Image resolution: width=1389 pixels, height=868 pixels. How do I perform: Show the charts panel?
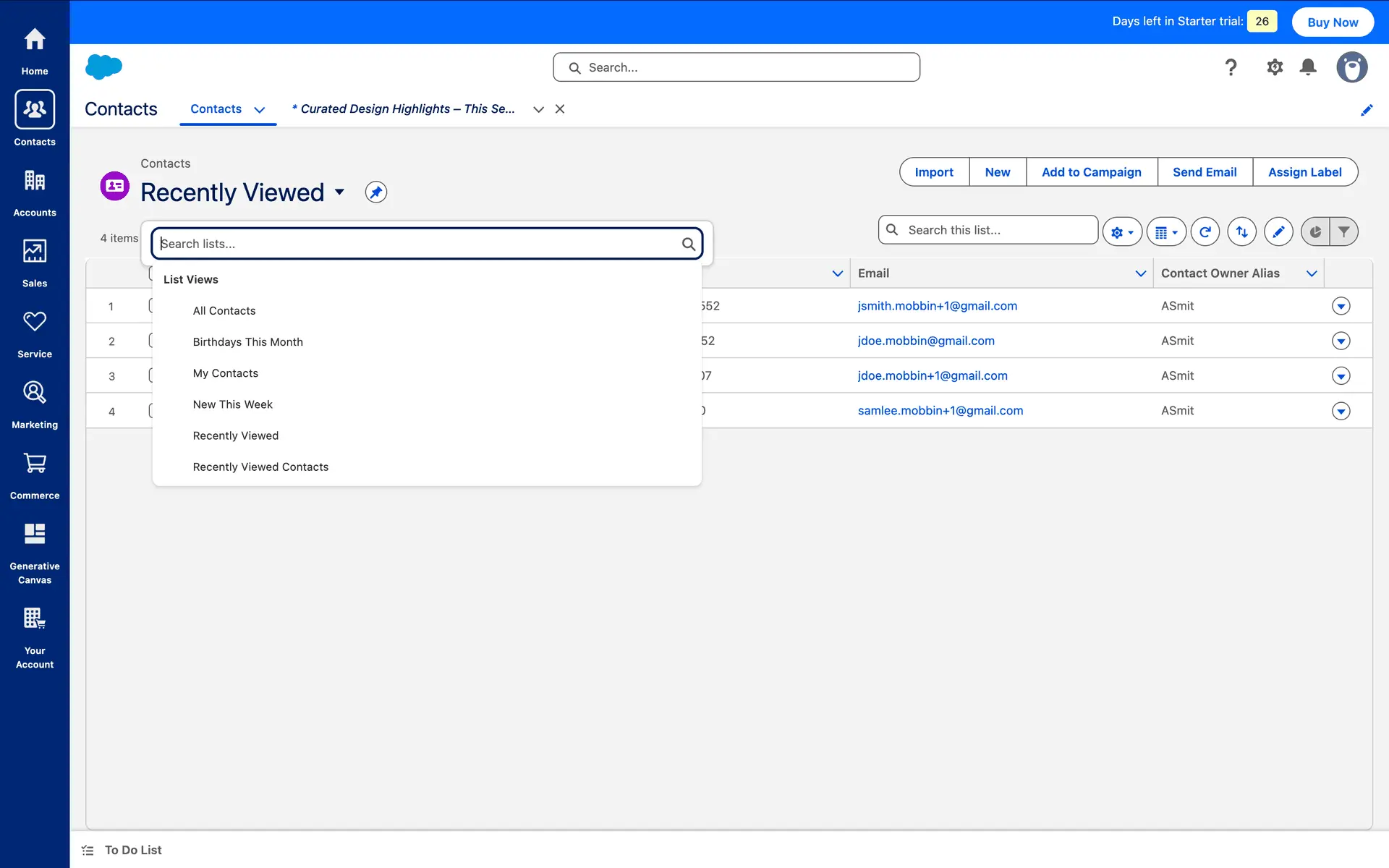point(1315,231)
